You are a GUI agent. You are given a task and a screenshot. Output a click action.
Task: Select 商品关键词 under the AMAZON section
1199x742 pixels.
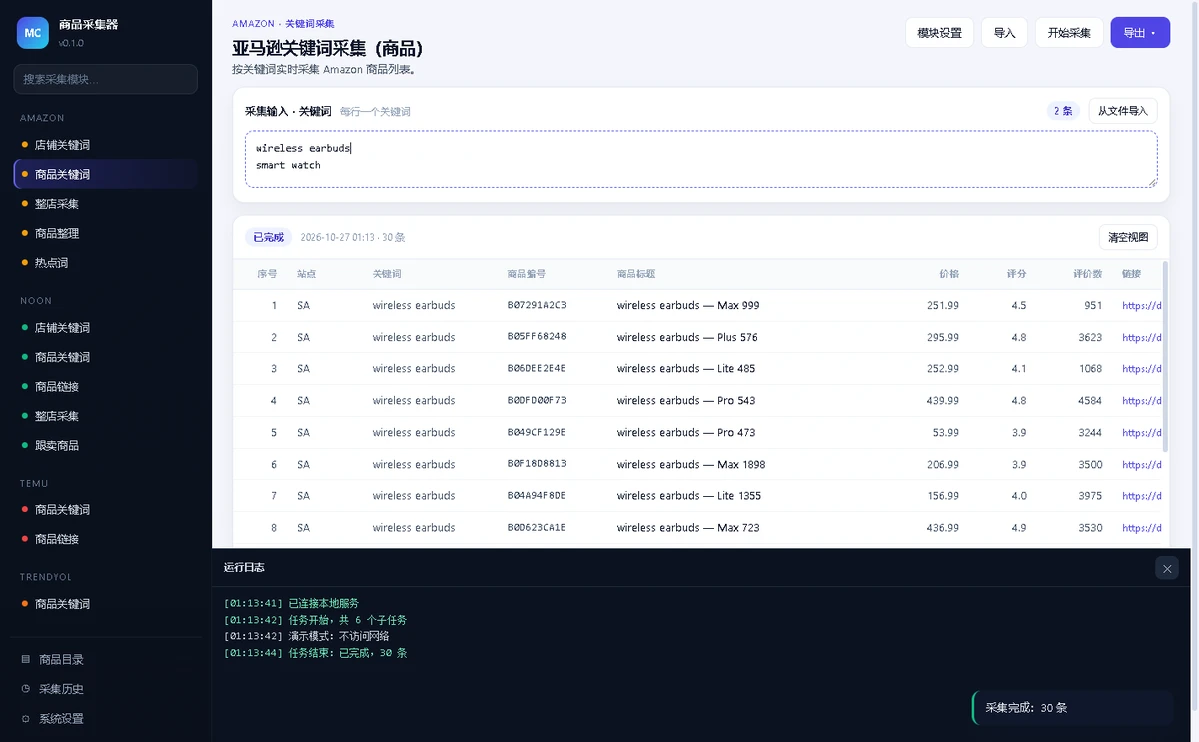pos(106,174)
